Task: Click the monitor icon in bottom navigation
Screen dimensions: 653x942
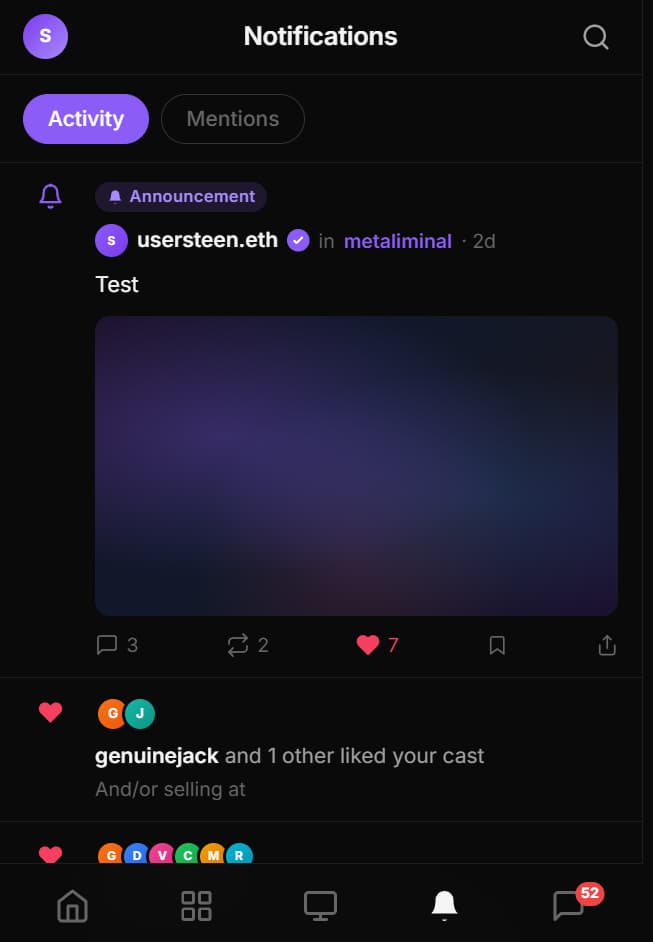Action: tap(320, 905)
